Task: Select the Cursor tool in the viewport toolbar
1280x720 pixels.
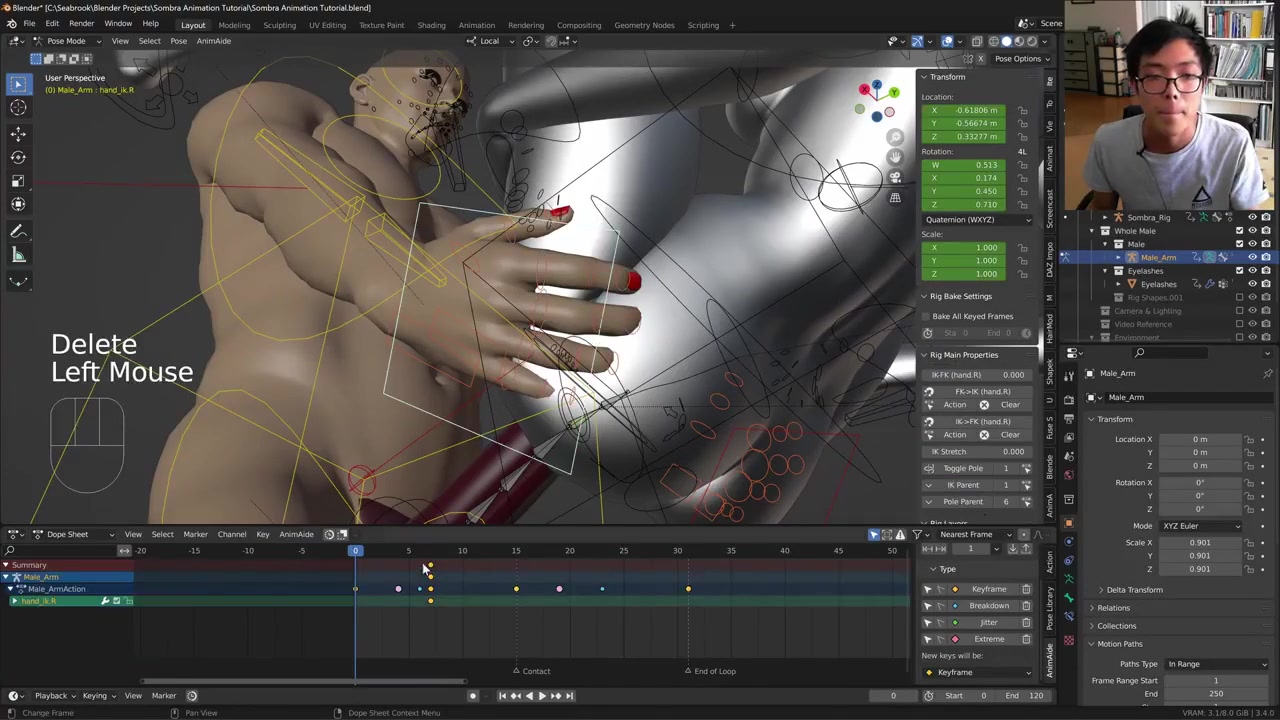Action: (x=18, y=108)
